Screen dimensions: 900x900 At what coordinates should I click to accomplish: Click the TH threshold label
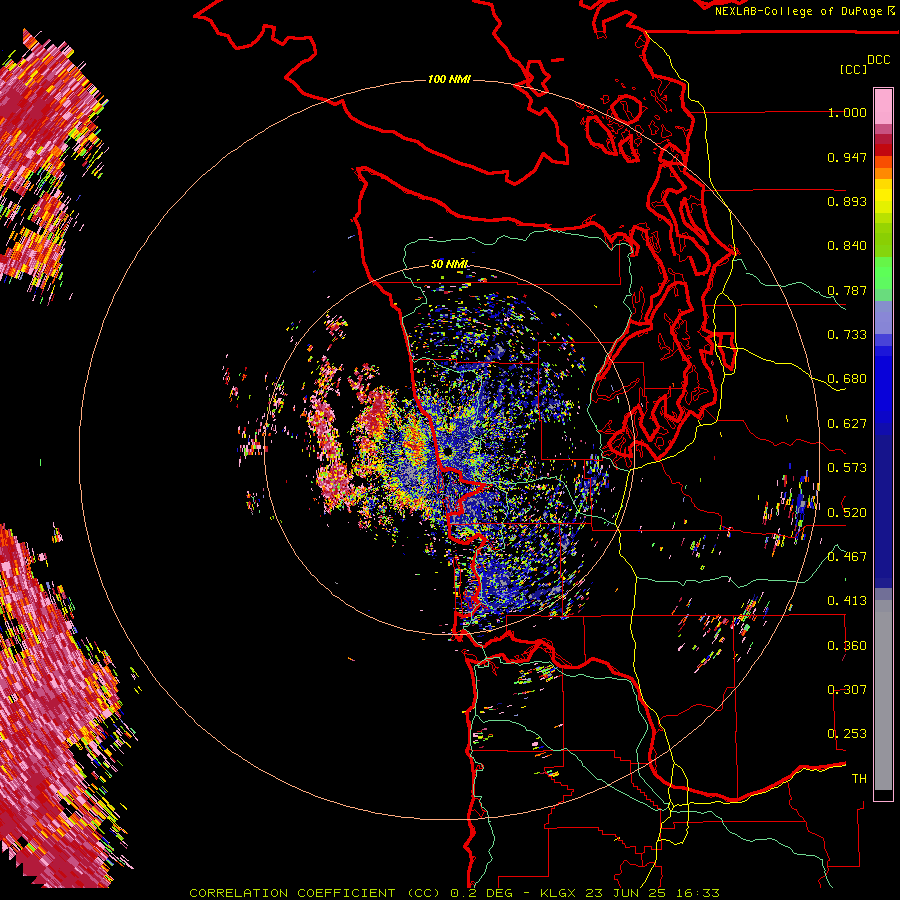[859, 778]
